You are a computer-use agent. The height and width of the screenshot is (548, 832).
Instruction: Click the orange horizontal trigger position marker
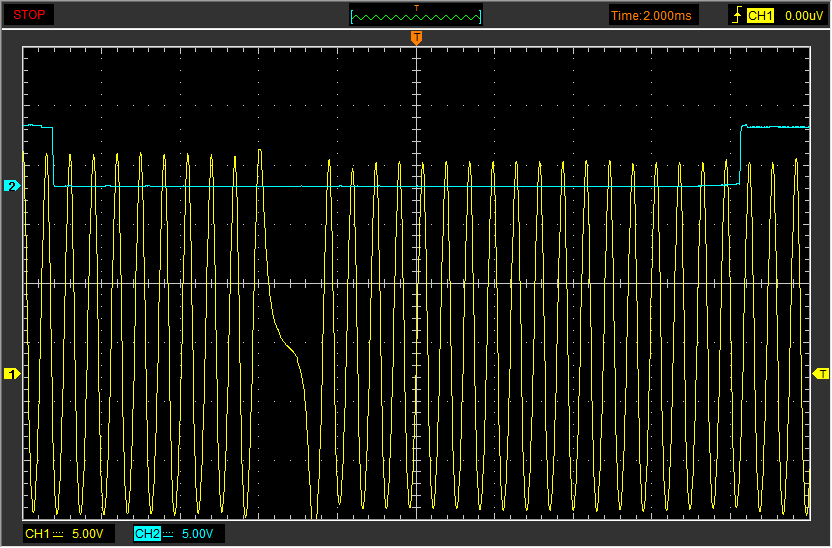(x=416, y=38)
